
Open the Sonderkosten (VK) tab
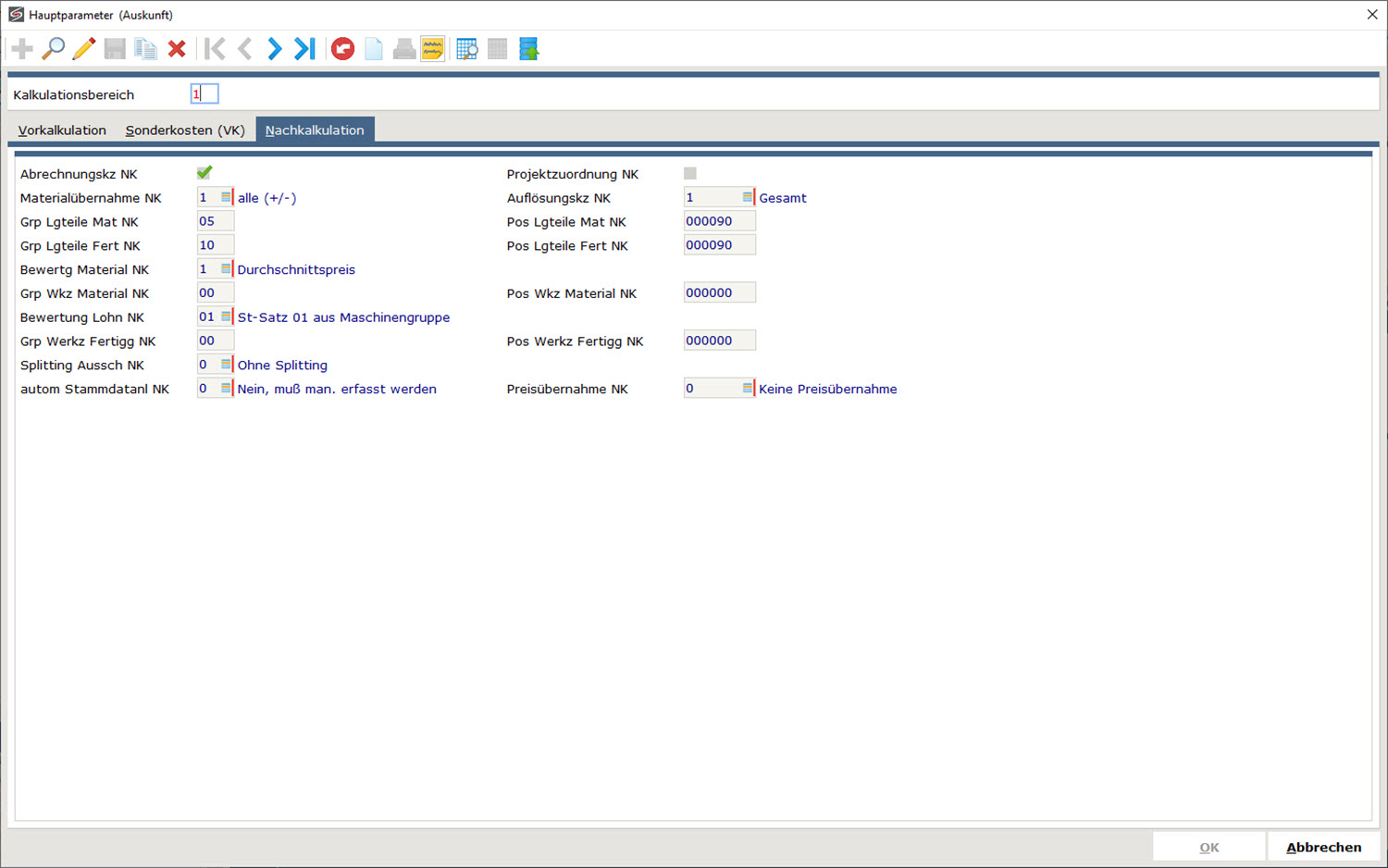pos(185,130)
